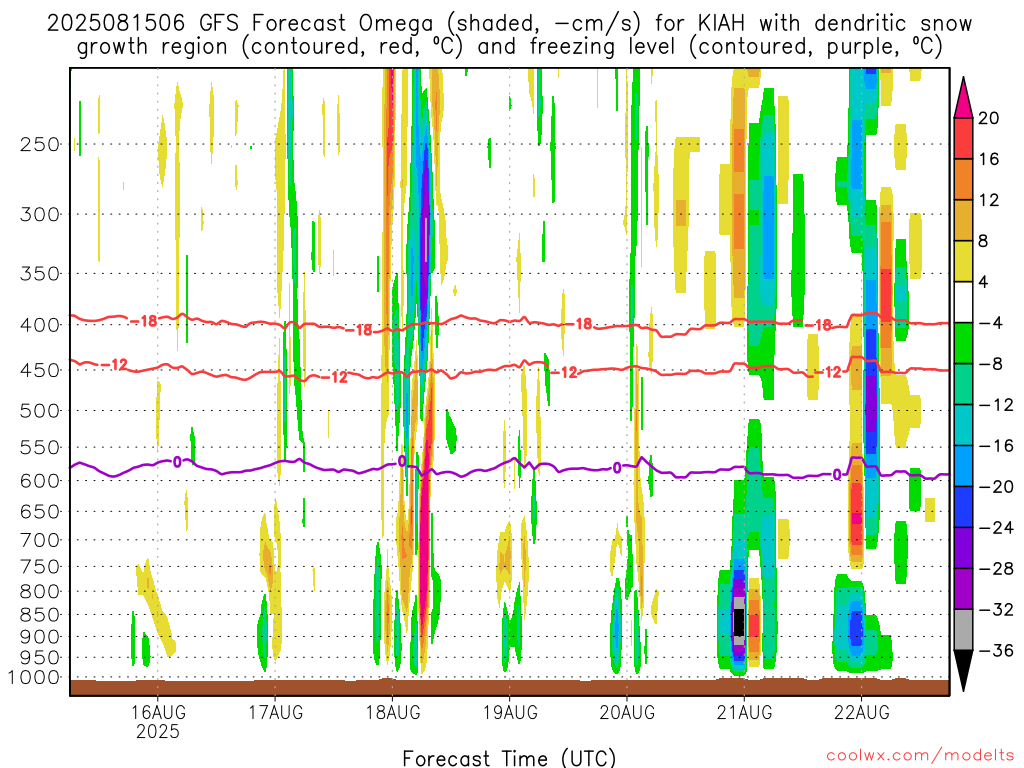
Task: Click the 500 pressure level label
Action: point(40,411)
